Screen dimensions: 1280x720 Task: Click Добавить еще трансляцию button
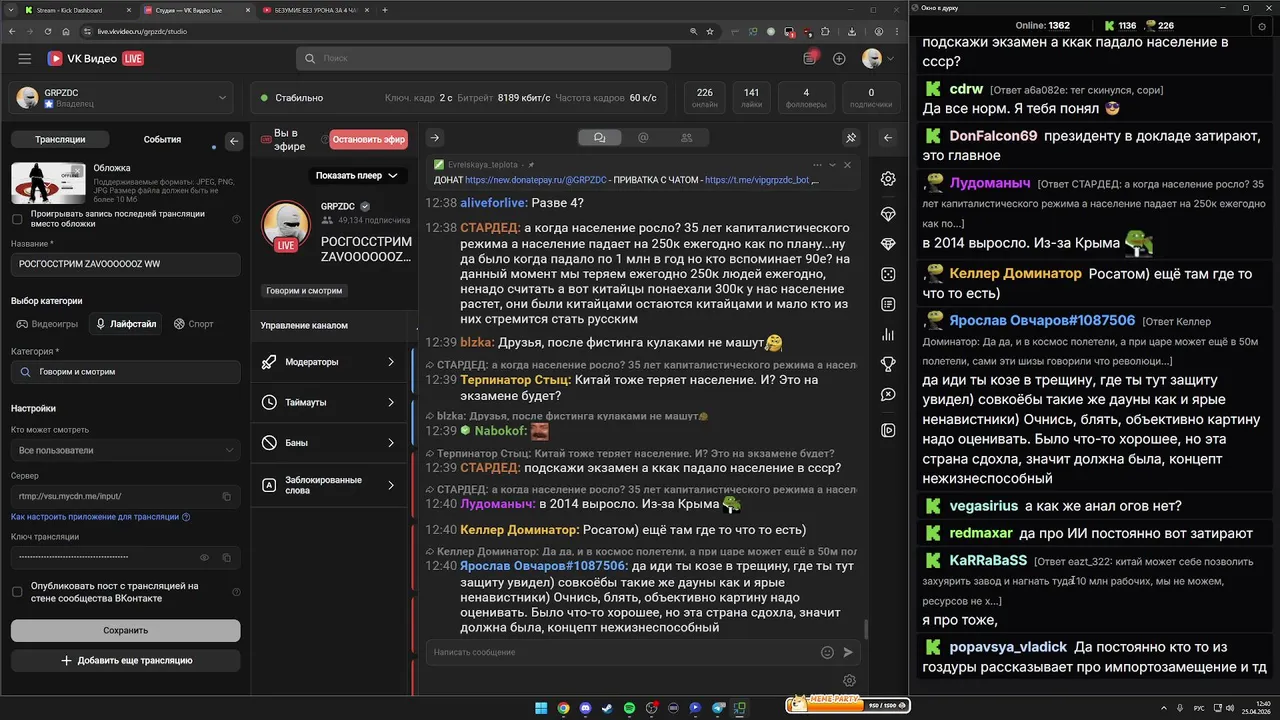pyautogui.click(x=125, y=660)
